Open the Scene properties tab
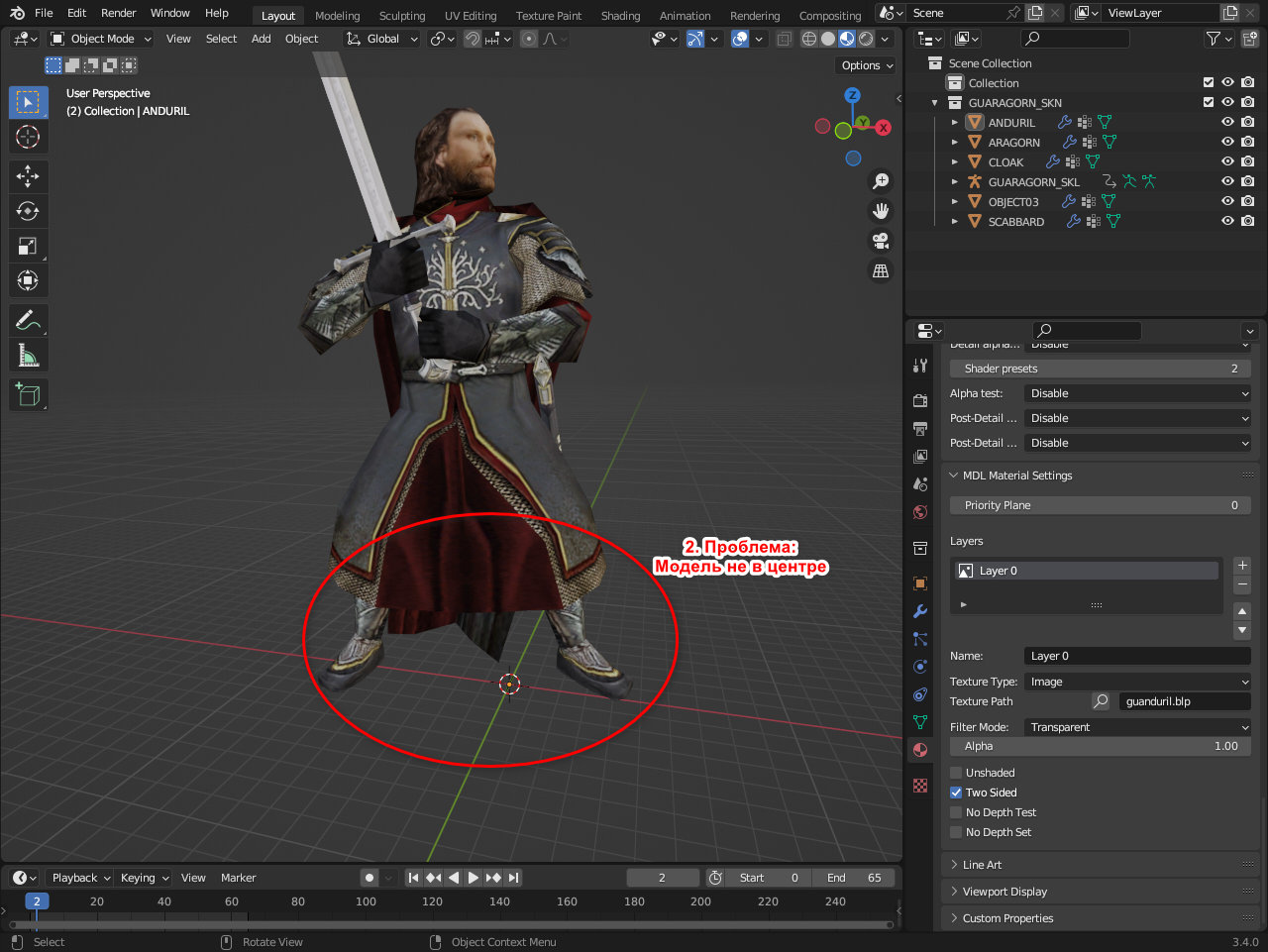Screen dimensions: 1268x952 (x=920, y=483)
